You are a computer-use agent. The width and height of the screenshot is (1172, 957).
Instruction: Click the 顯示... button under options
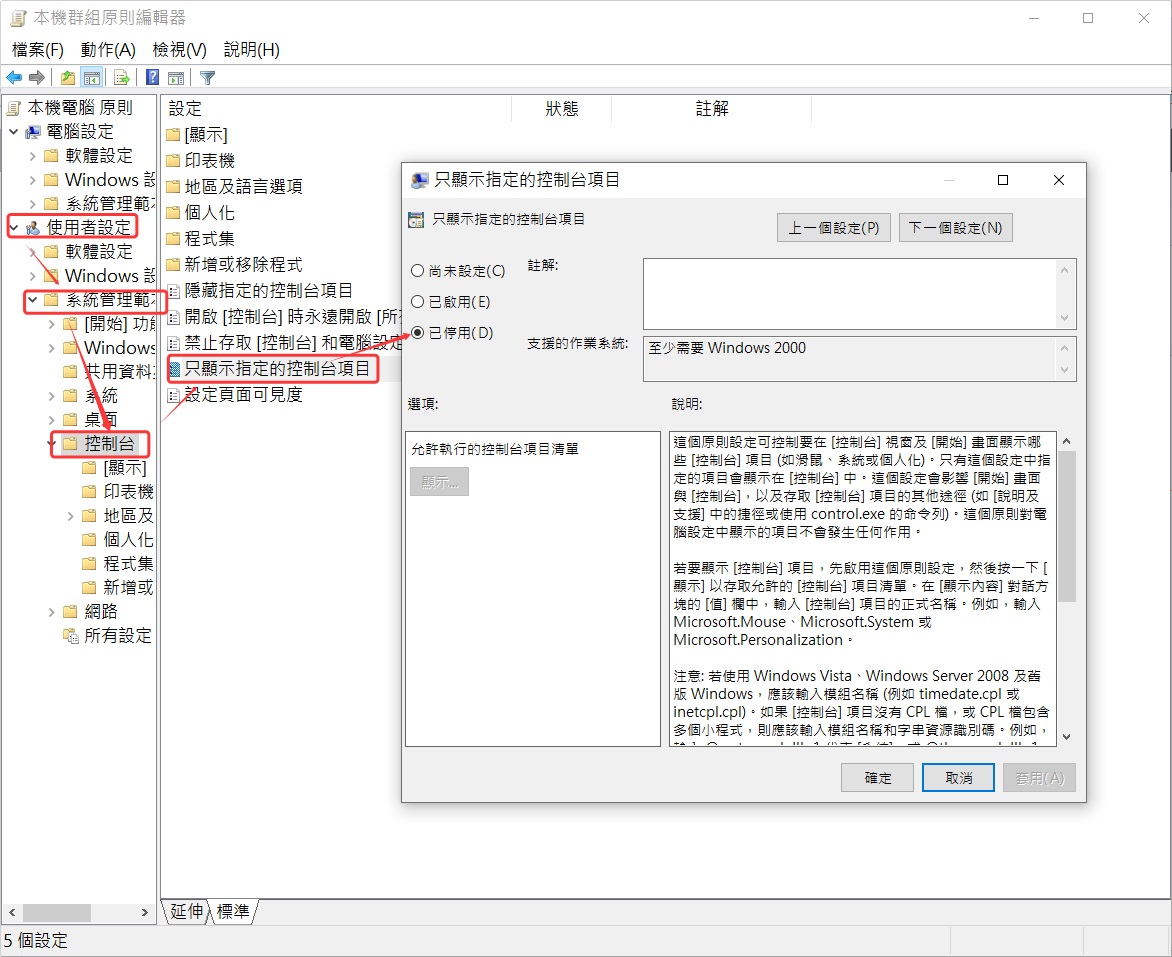pyautogui.click(x=440, y=482)
